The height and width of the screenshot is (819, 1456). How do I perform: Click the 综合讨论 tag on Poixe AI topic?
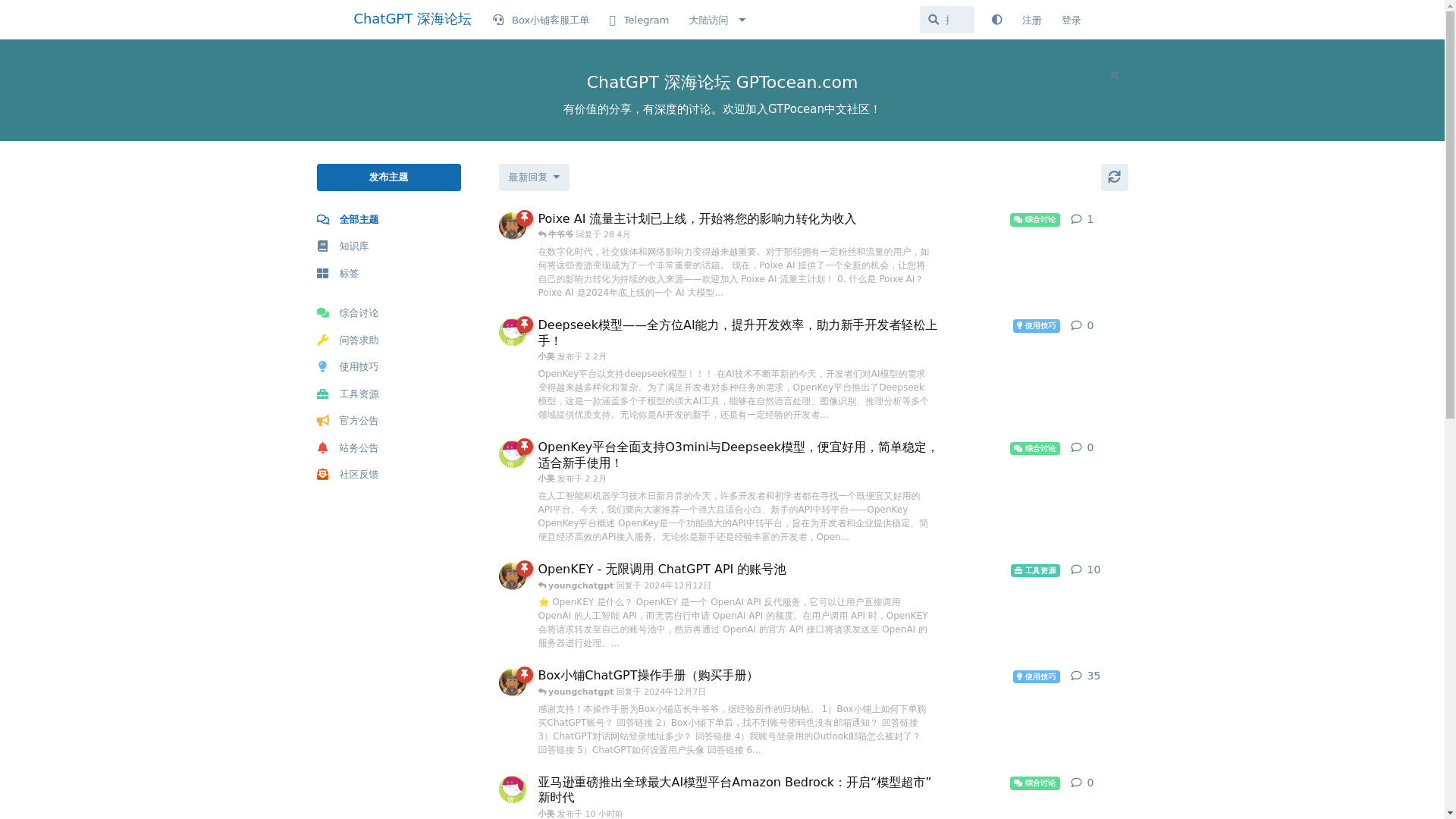click(x=1034, y=220)
